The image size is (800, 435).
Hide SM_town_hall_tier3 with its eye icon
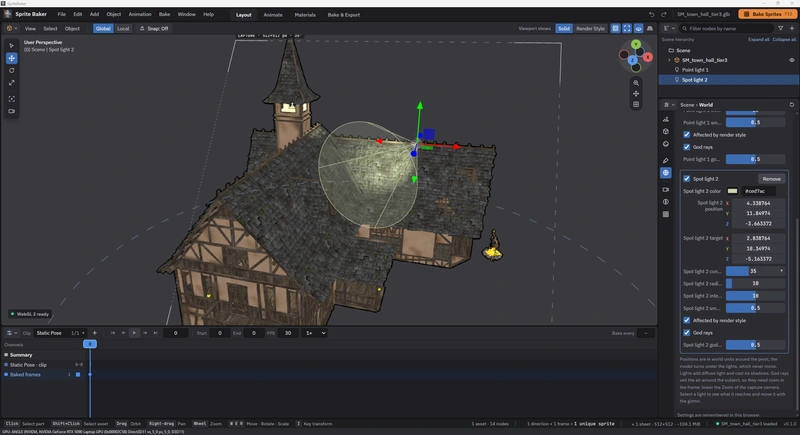pos(792,60)
